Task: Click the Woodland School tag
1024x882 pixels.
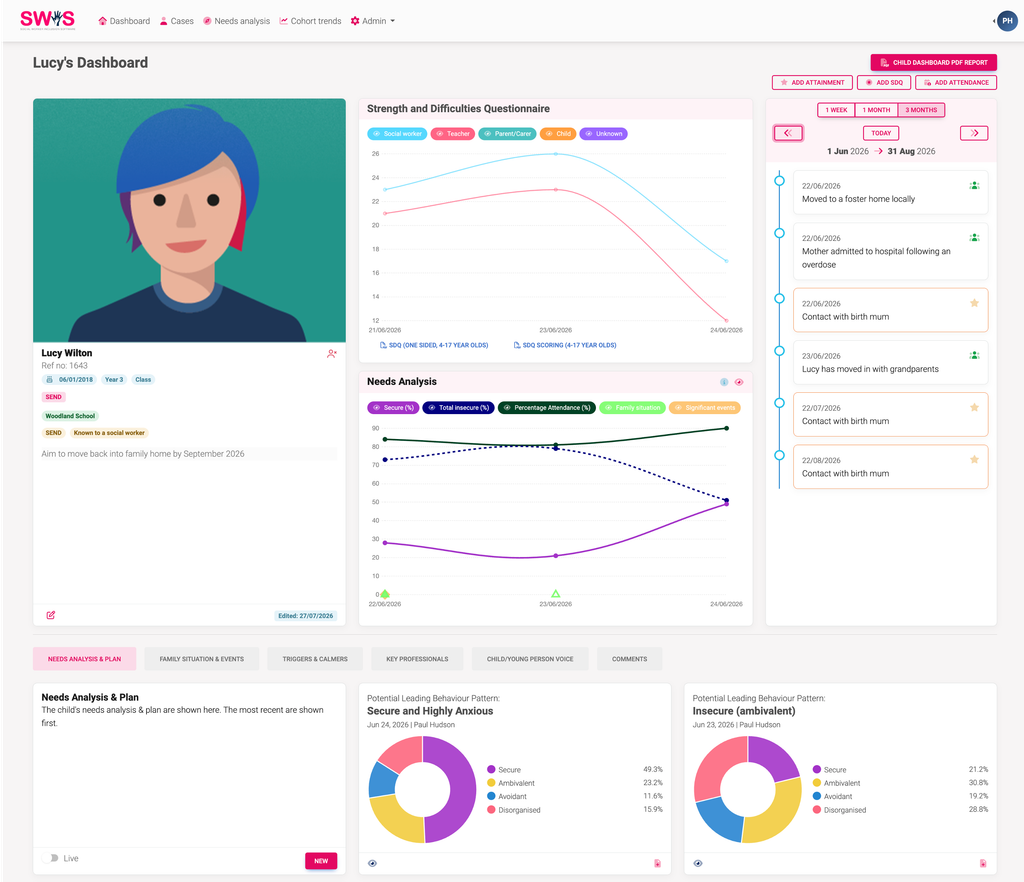Action: (x=70, y=416)
